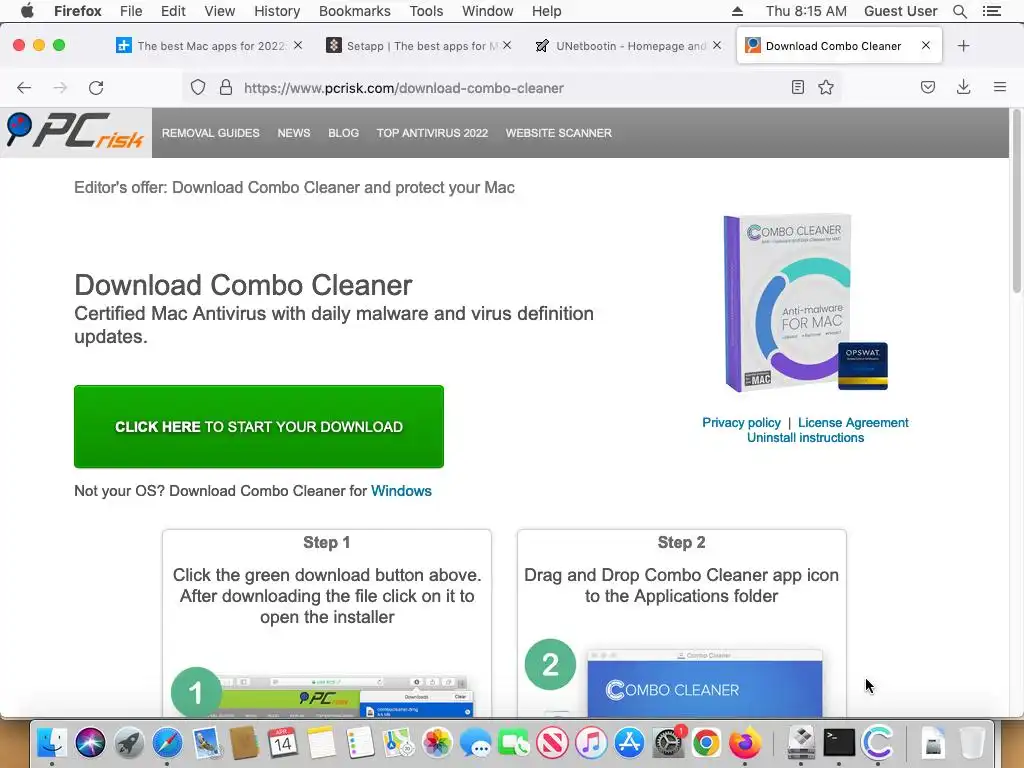The width and height of the screenshot is (1024, 768).
Task: Toggle Reader View icon in address bar
Action: [797, 87]
